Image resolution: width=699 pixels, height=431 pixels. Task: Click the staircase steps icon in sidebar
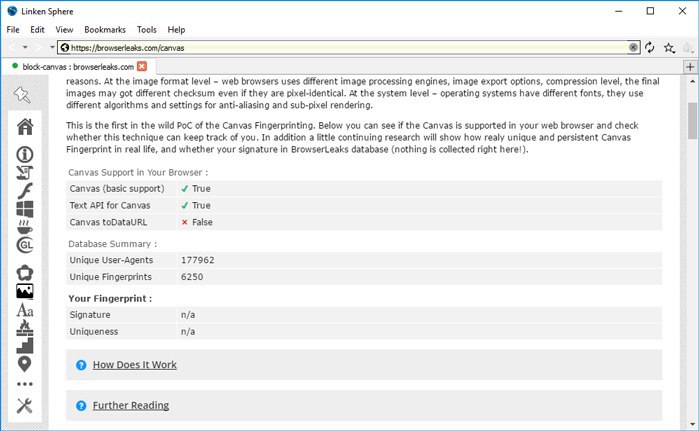(x=25, y=345)
